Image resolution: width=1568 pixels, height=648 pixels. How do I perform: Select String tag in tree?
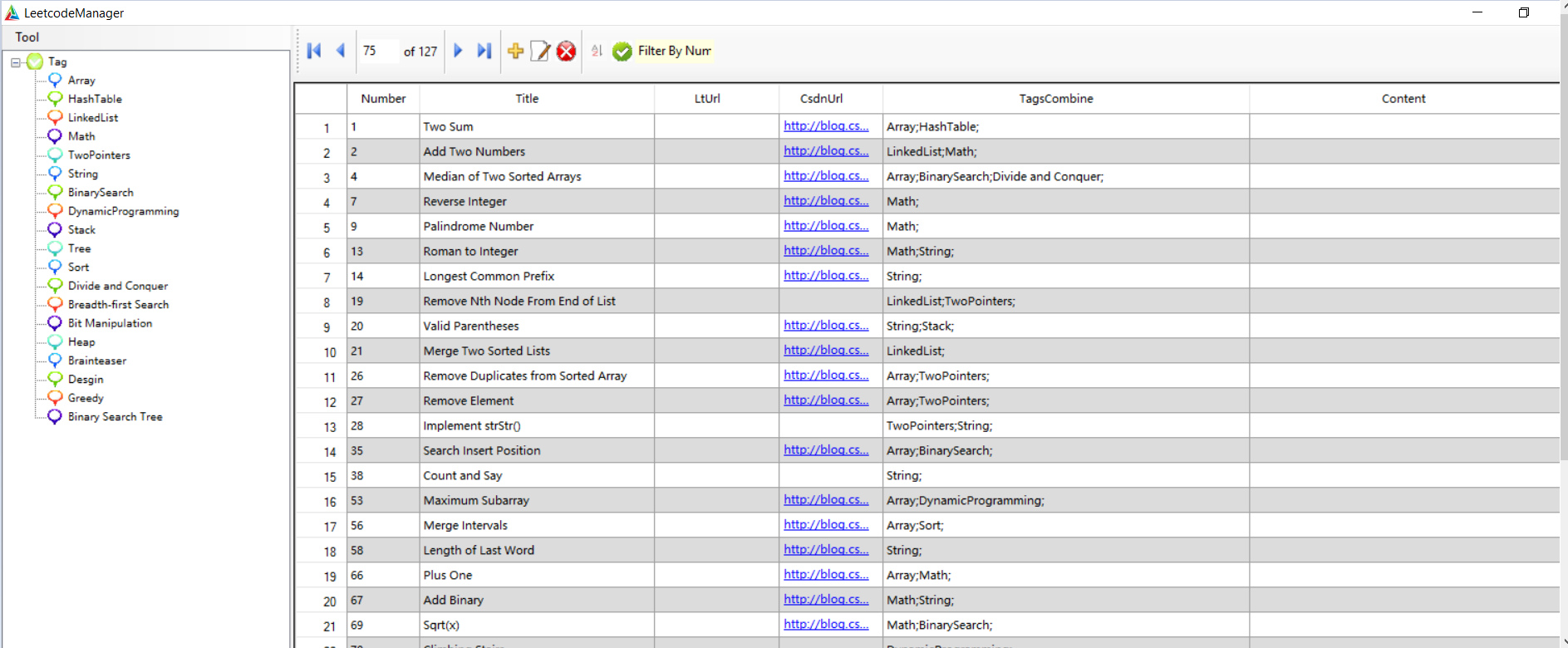coord(83,174)
